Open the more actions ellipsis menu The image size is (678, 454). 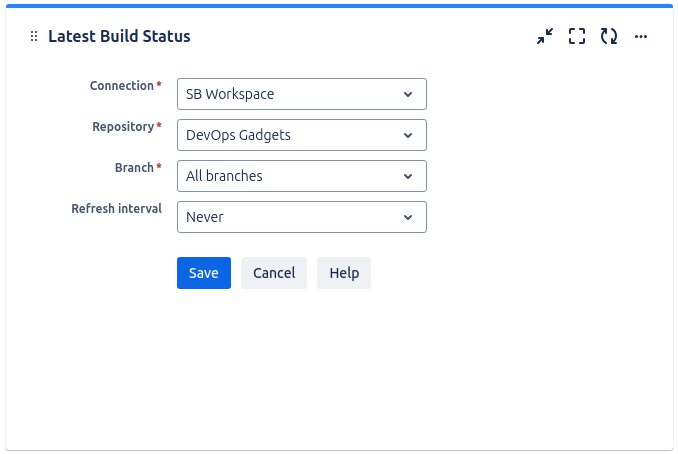(641, 36)
